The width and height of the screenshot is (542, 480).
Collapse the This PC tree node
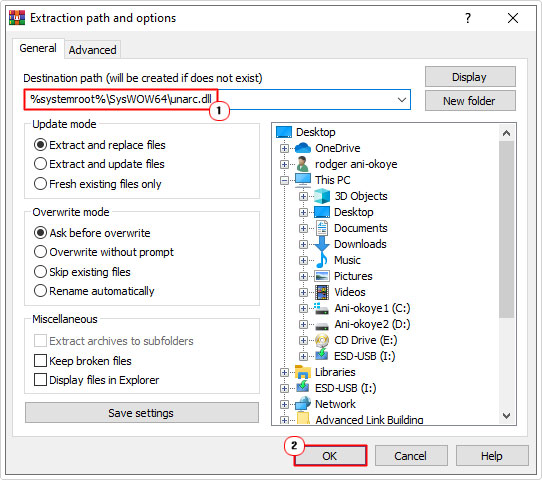[x=284, y=180]
